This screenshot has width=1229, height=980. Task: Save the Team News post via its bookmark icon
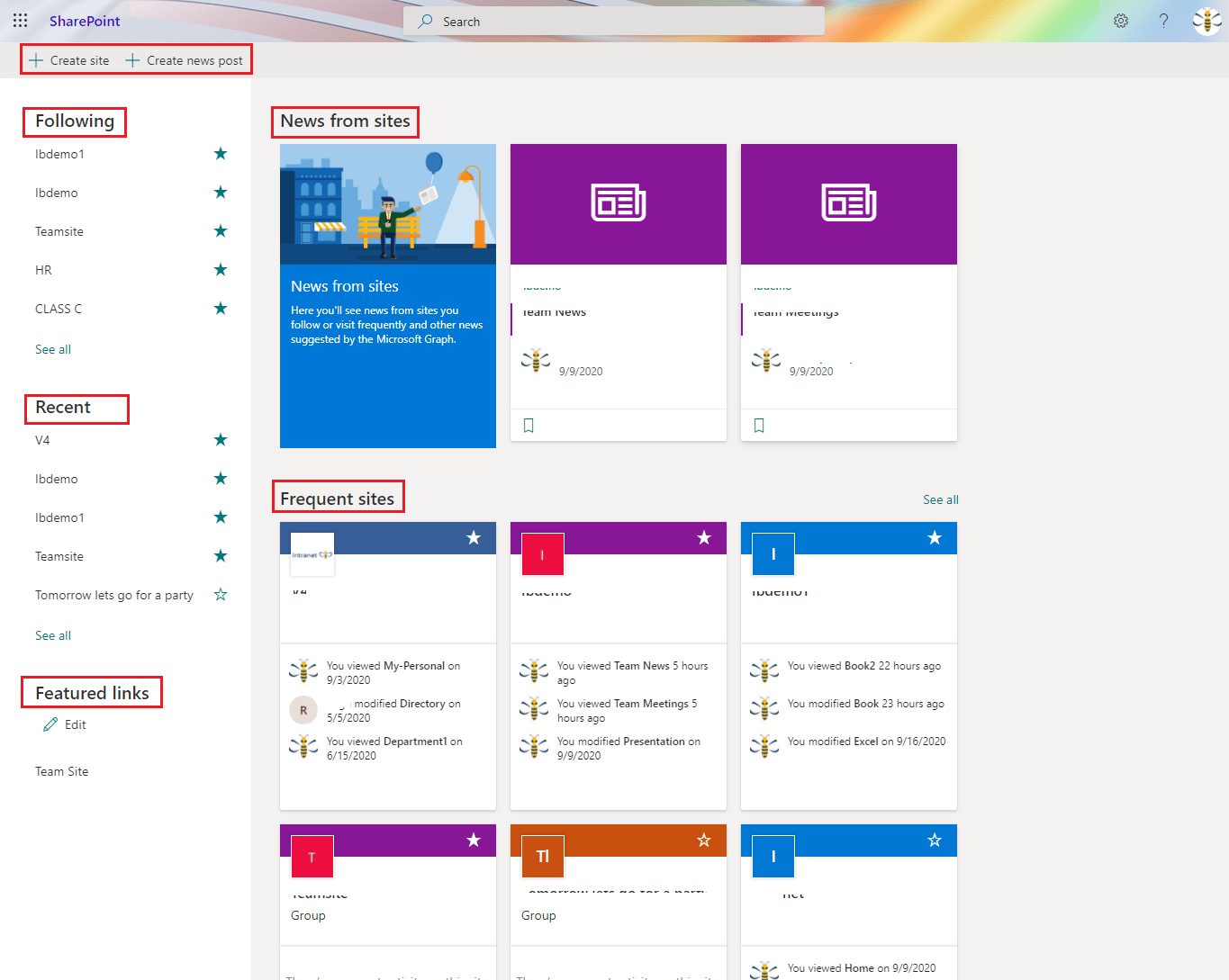point(529,424)
